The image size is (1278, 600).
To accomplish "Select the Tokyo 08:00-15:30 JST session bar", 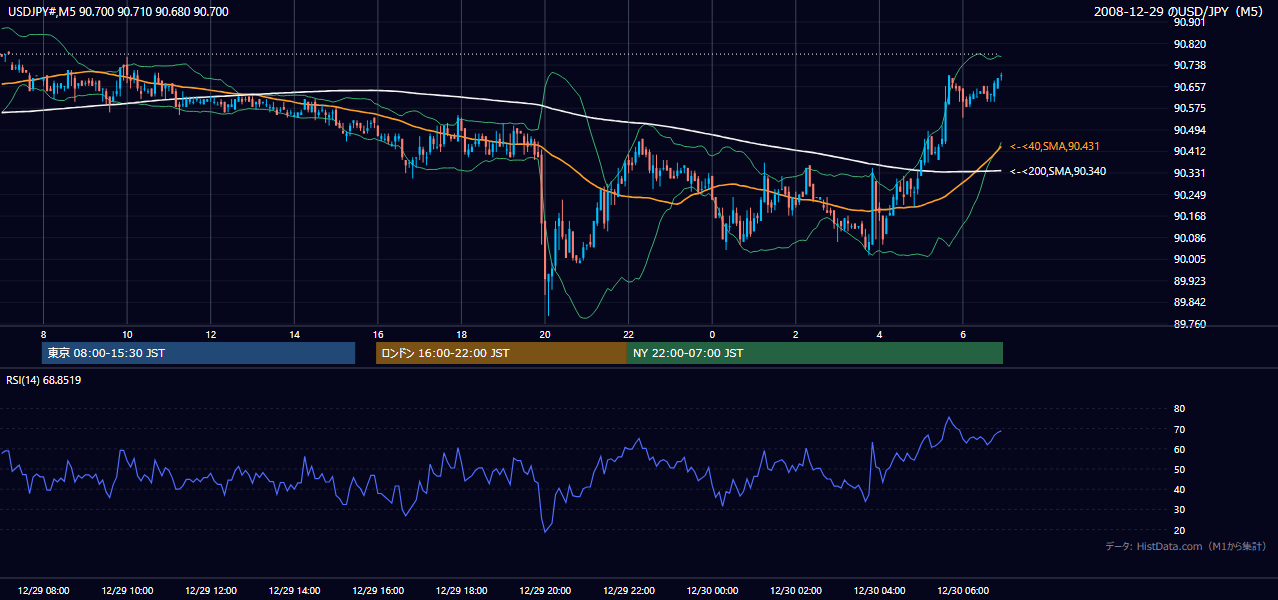I will [198, 353].
